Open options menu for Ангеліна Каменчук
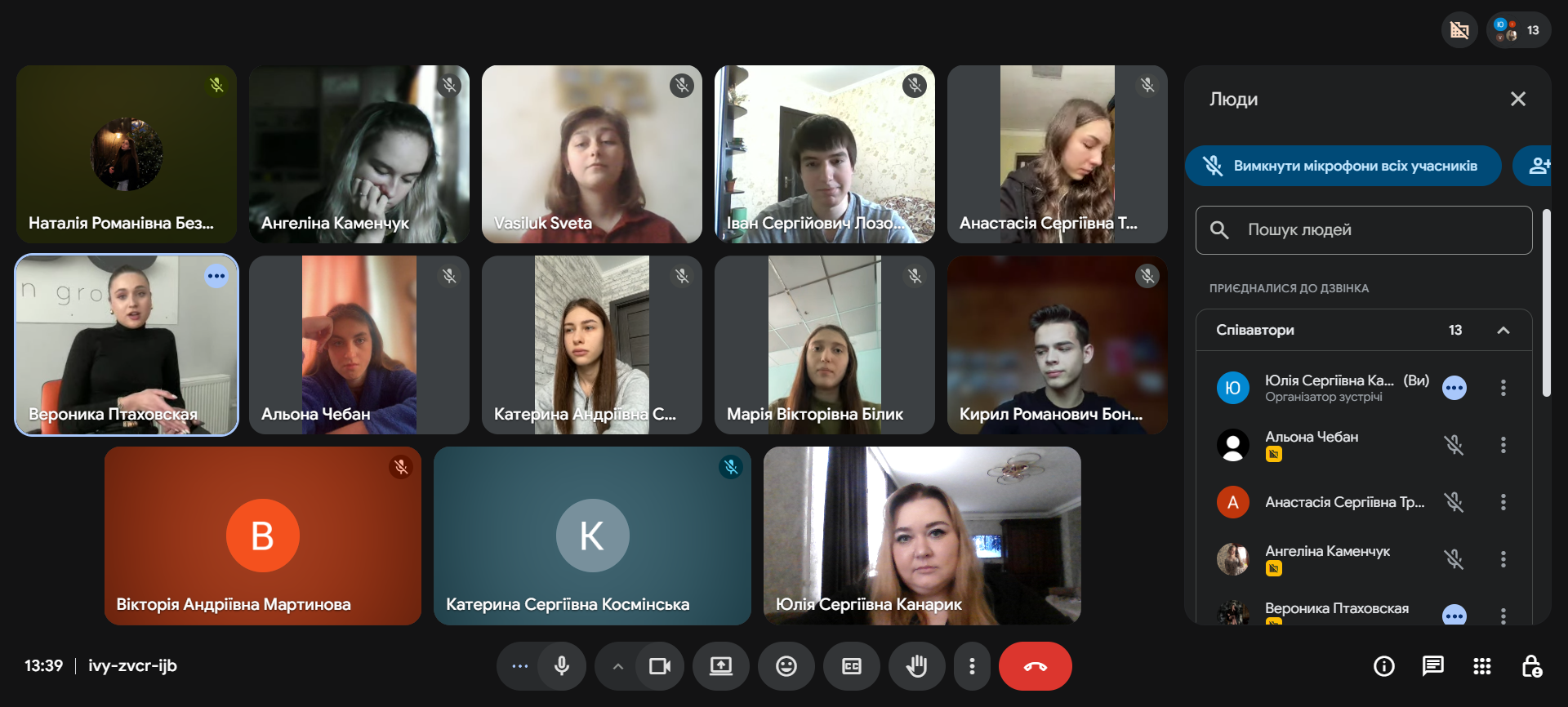 [x=1503, y=559]
